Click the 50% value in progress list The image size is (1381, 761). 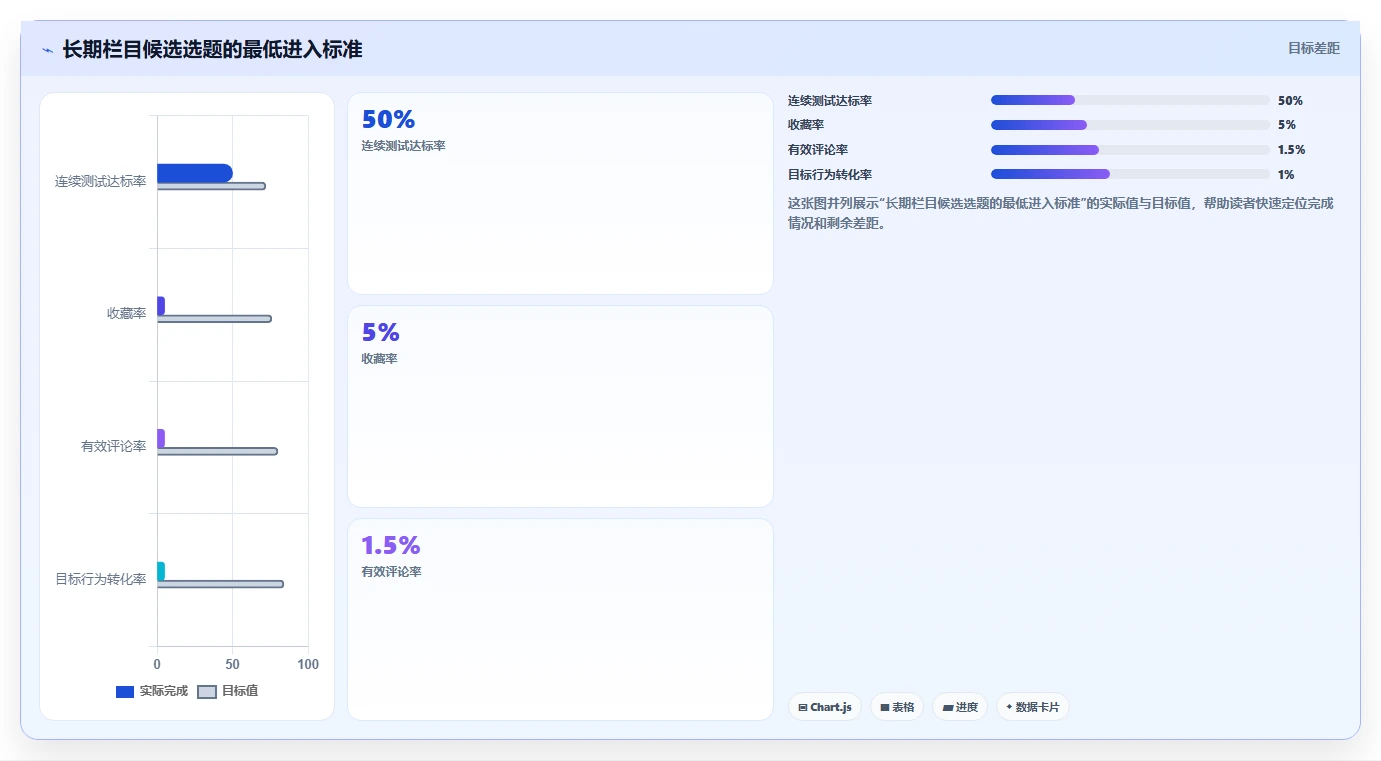tap(1290, 101)
